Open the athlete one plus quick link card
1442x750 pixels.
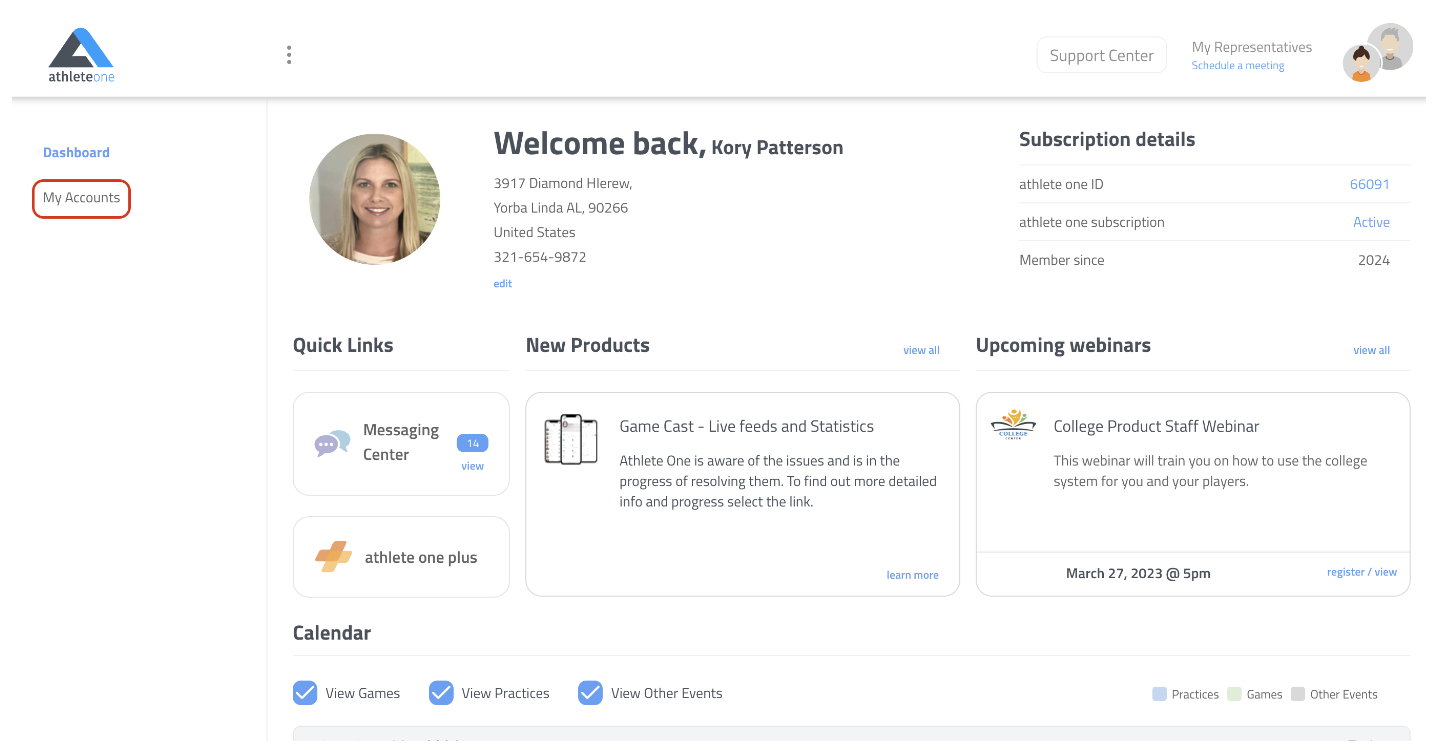click(401, 557)
